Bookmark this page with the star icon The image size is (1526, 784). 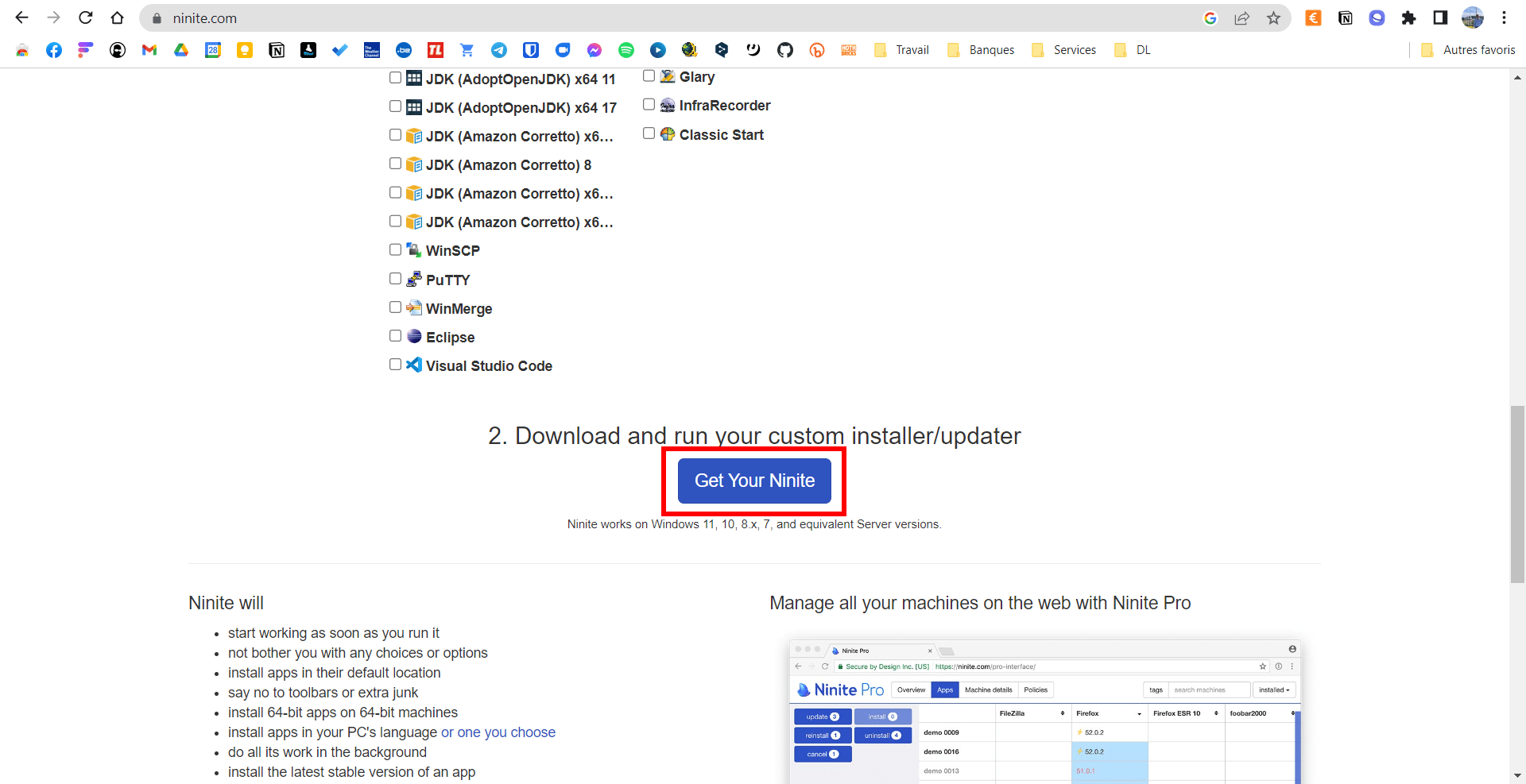coord(1273,17)
